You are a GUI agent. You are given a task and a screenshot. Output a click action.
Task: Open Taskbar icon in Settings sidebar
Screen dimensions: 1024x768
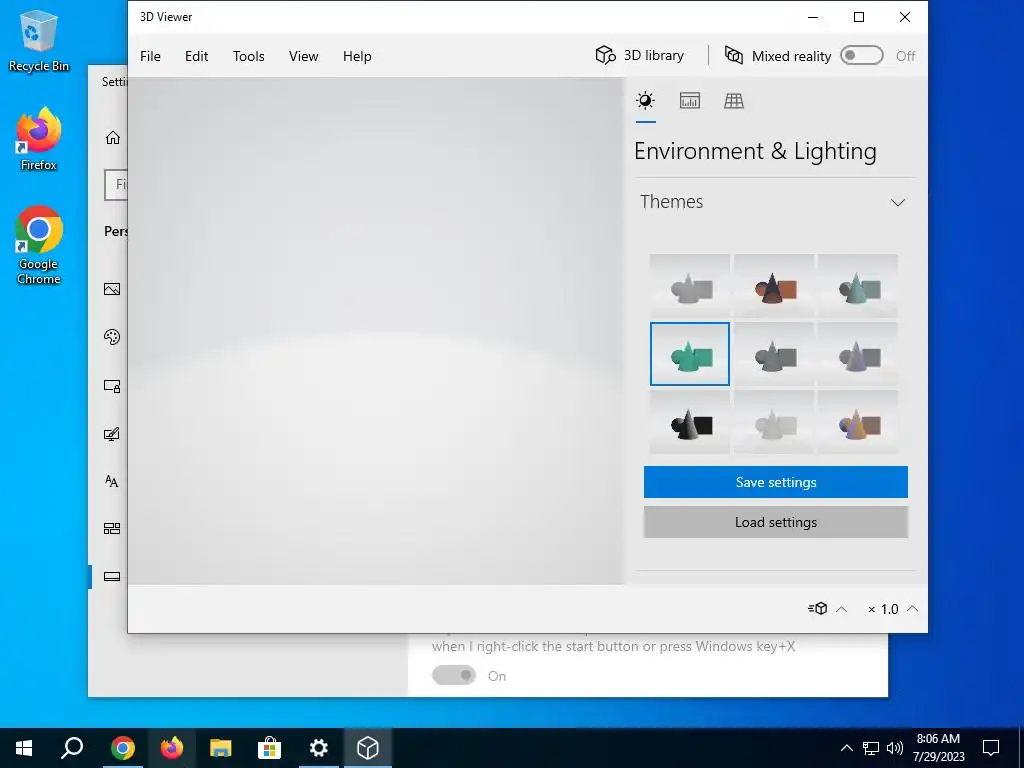coord(112,577)
